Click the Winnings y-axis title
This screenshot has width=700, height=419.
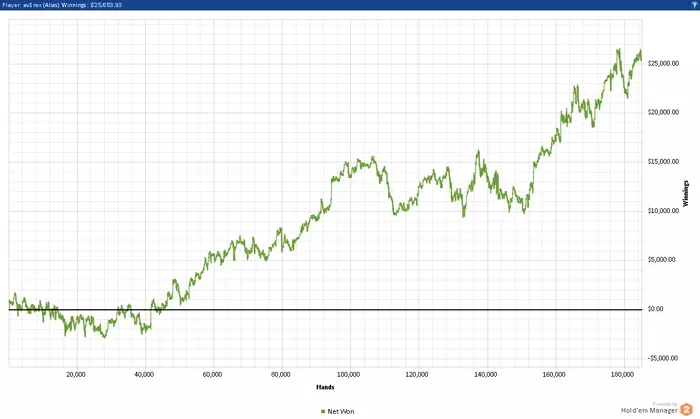tap(686, 193)
